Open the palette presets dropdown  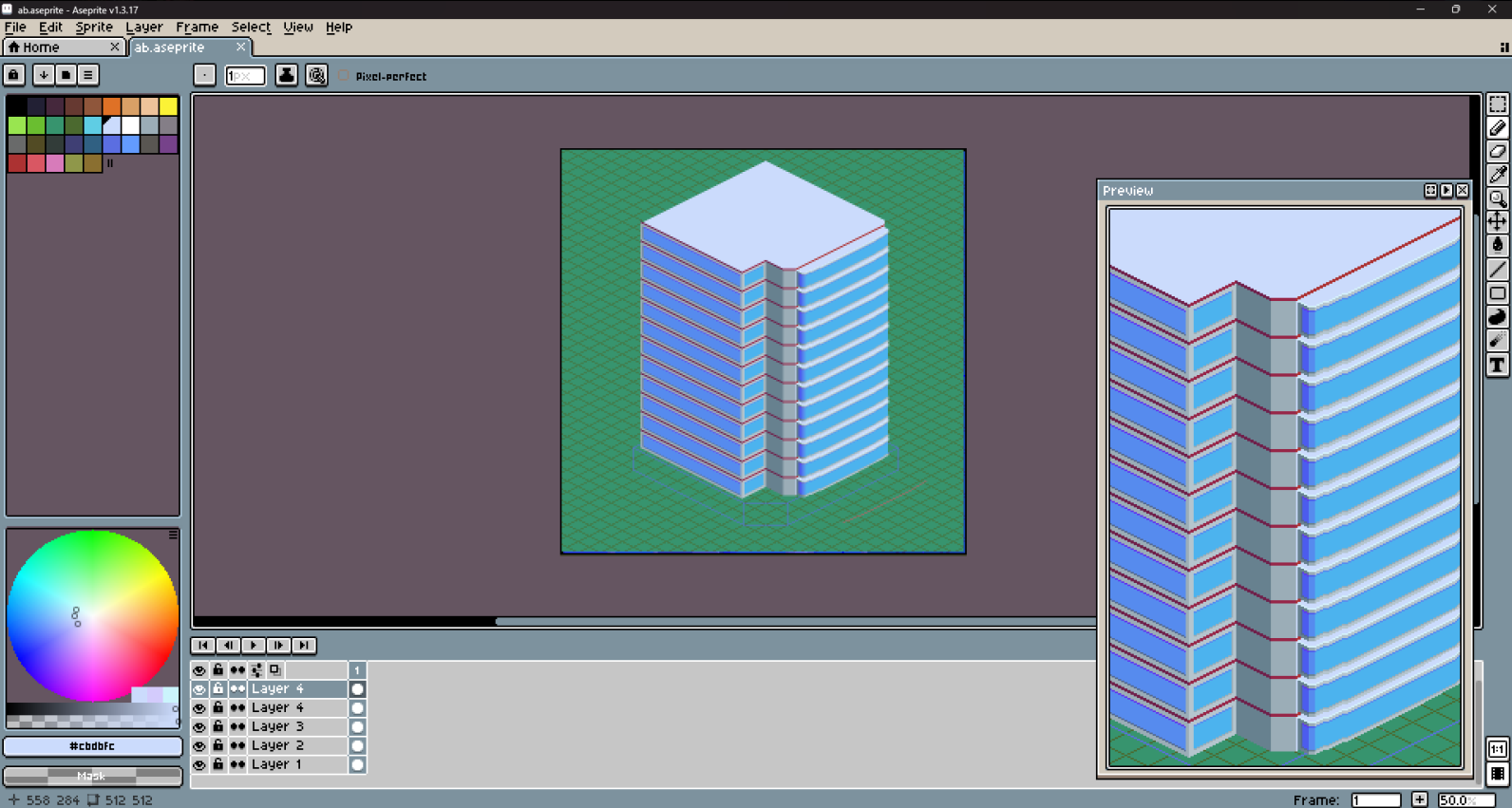pyautogui.click(x=43, y=75)
